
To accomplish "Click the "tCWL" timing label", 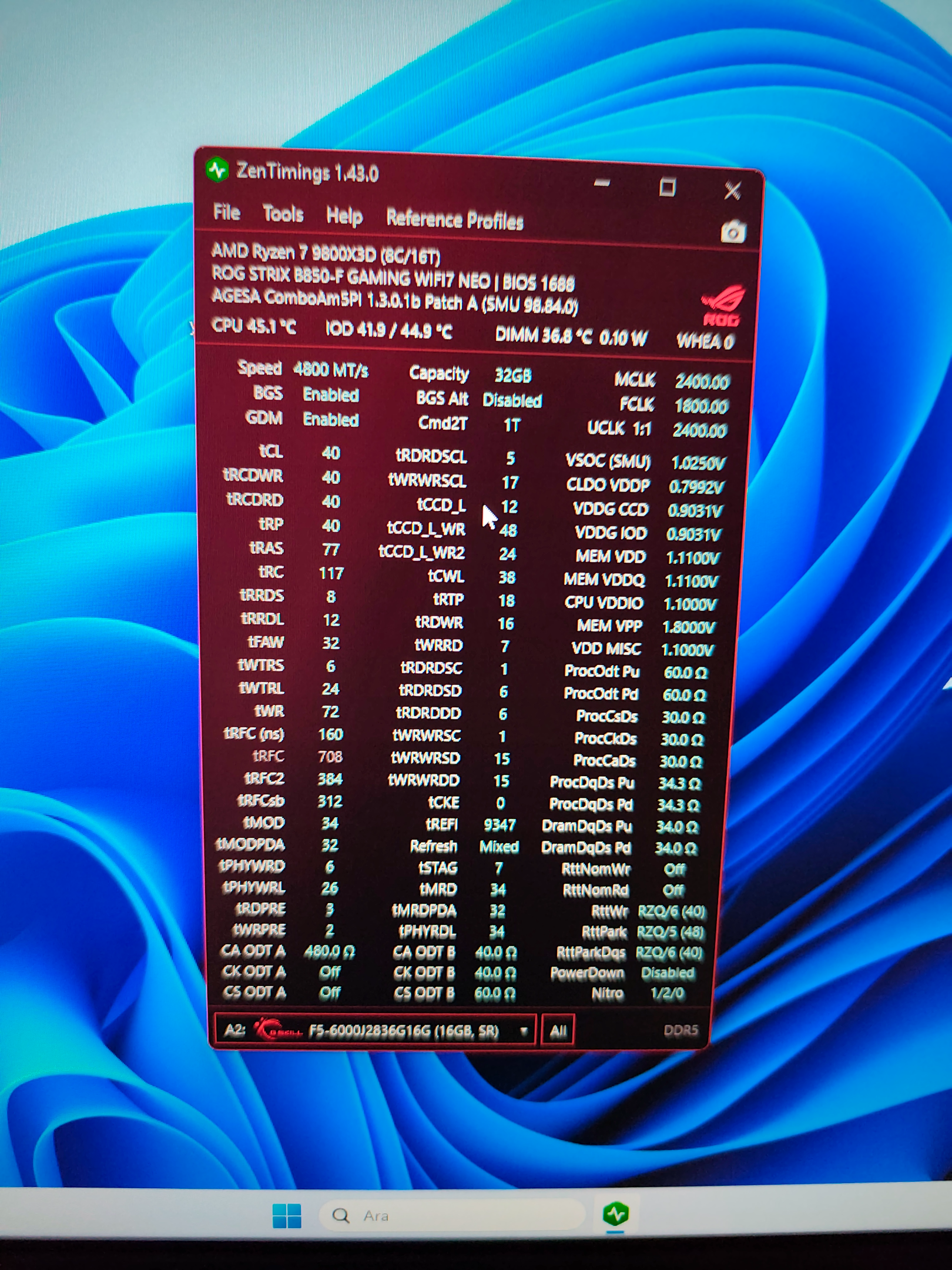I will point(446,576).
